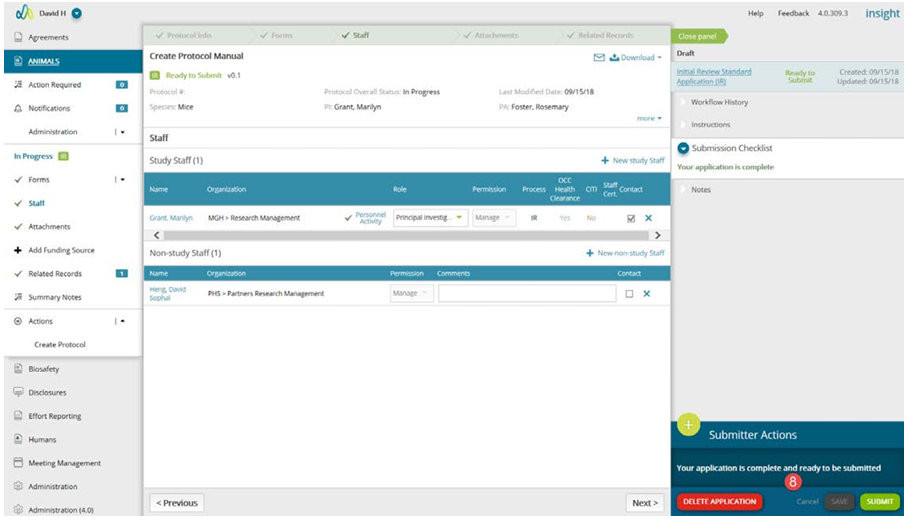Open the Biosafety module icon in sidebar
This screenshot has width=923, height=520.
tap(18, 369)
